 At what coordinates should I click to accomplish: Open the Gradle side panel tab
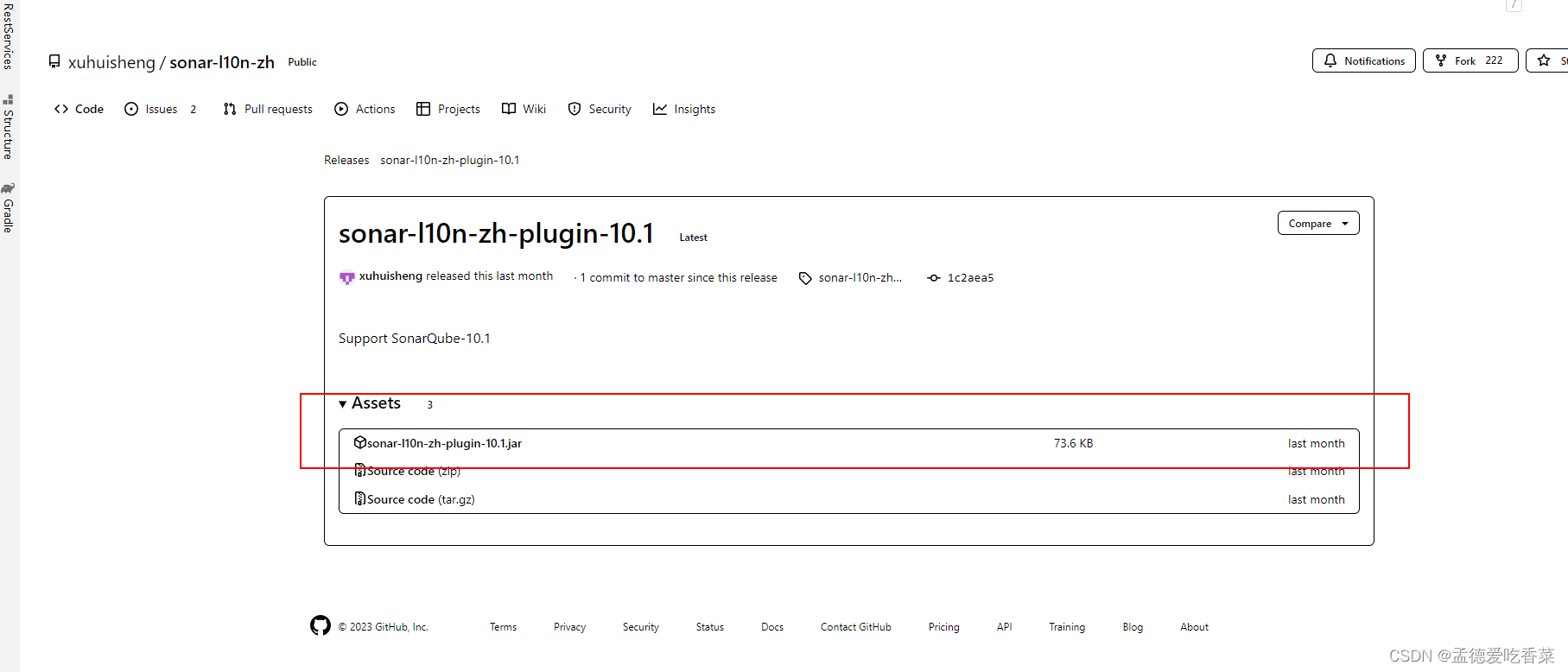click(x=9, y=208)
